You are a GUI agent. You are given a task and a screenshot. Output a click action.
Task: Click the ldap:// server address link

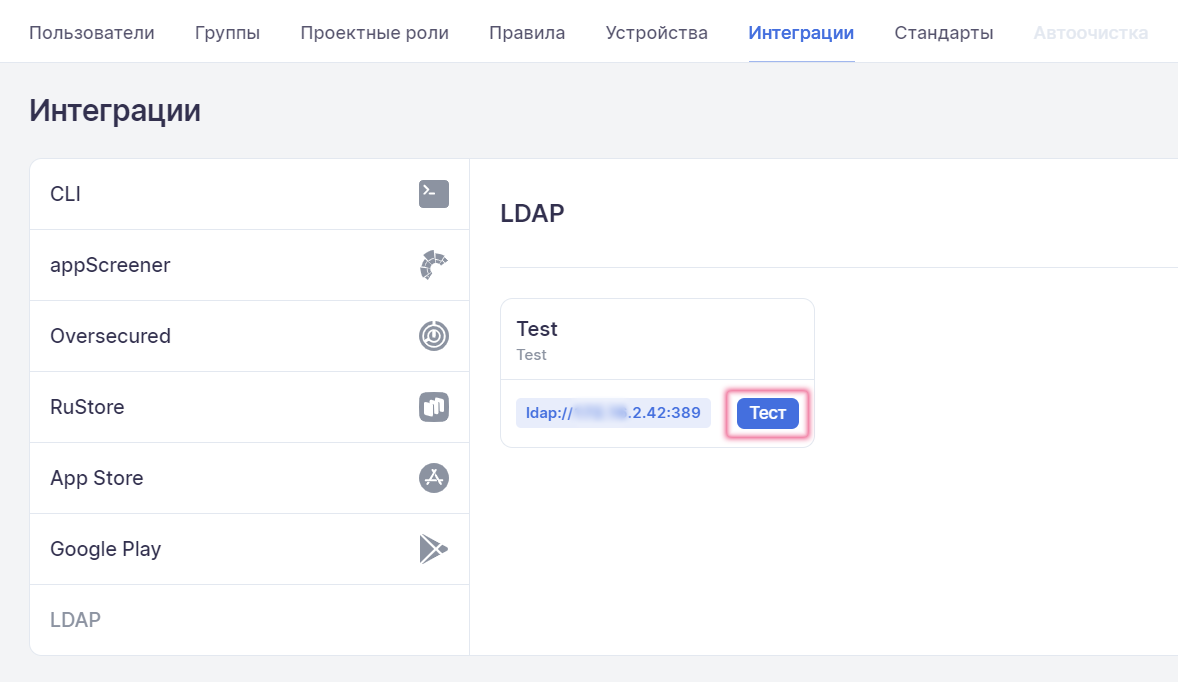[613, 413]
